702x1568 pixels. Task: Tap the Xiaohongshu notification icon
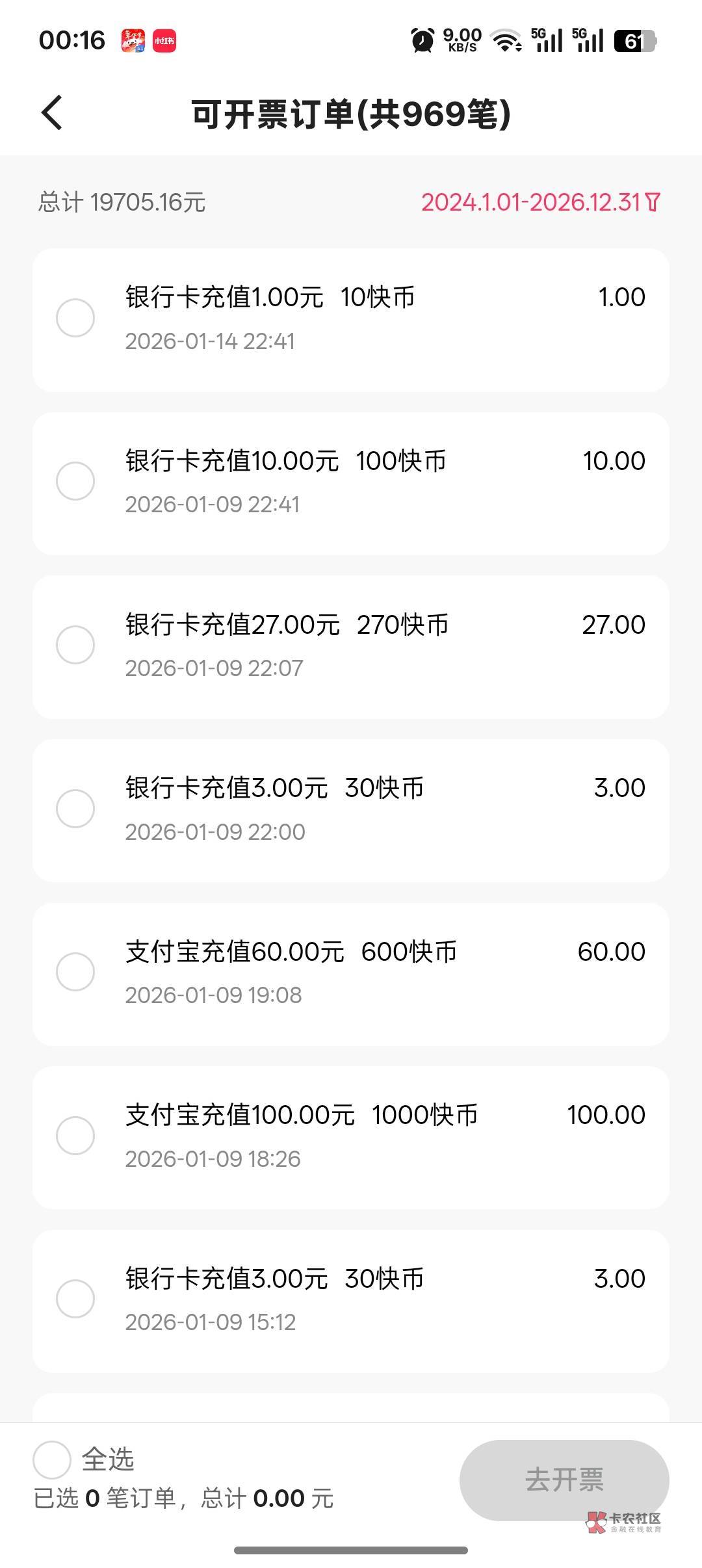coord(164,40)
